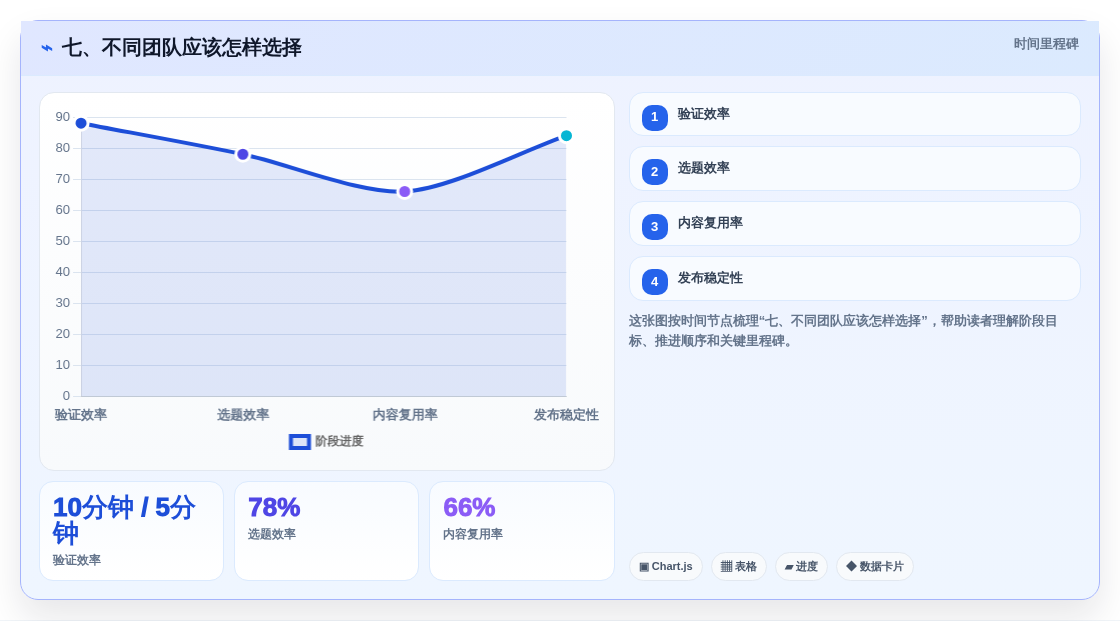Click the x-axis label 发布稳定性
The width and height of the screenshot is (1120, 621).
click(566, 414)
